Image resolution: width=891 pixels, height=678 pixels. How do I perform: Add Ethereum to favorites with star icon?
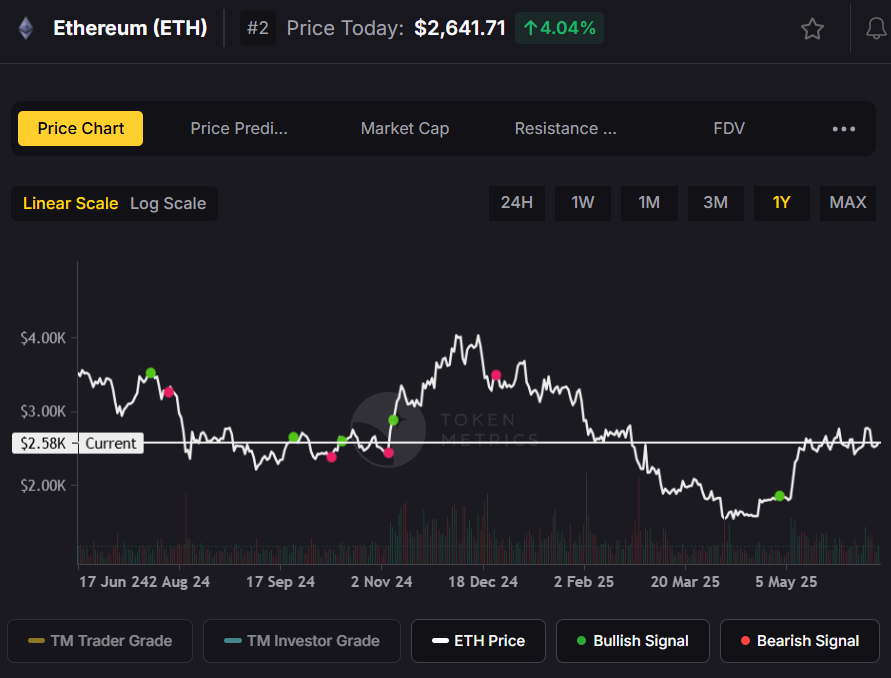[812, 29]
